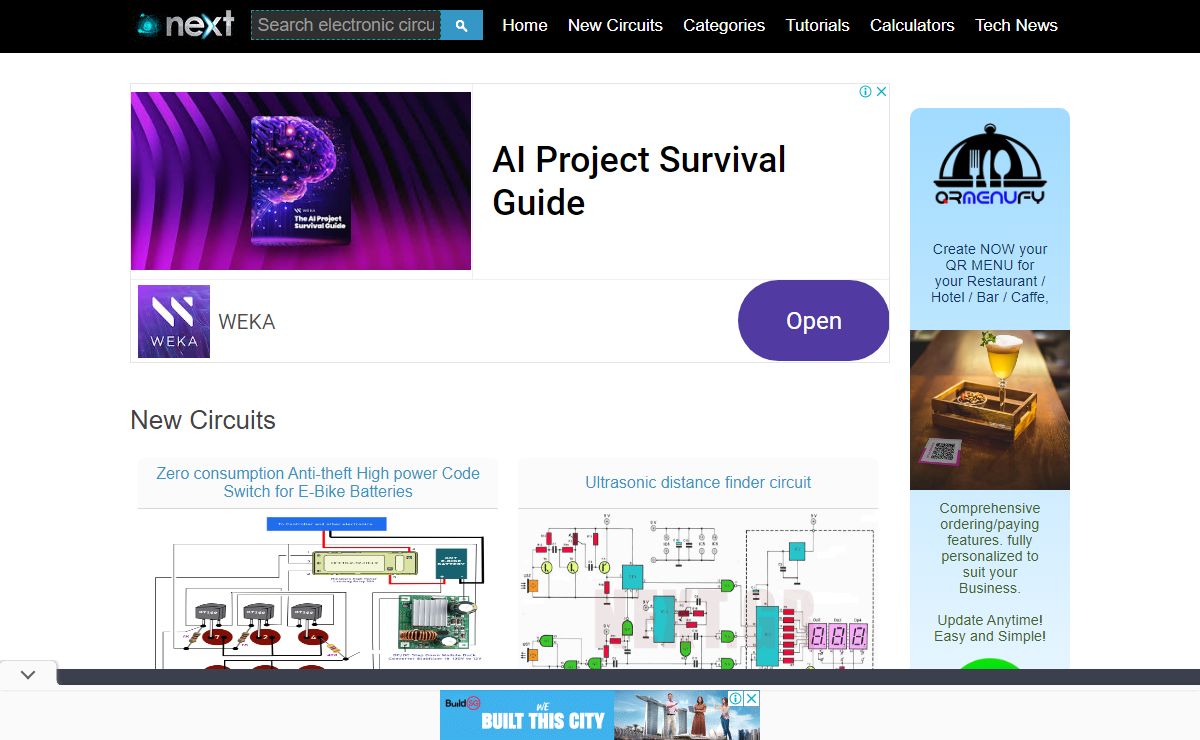Screen dimensions: 1200x740
Task: Click the New Circuits section heading
Action: 203,420
